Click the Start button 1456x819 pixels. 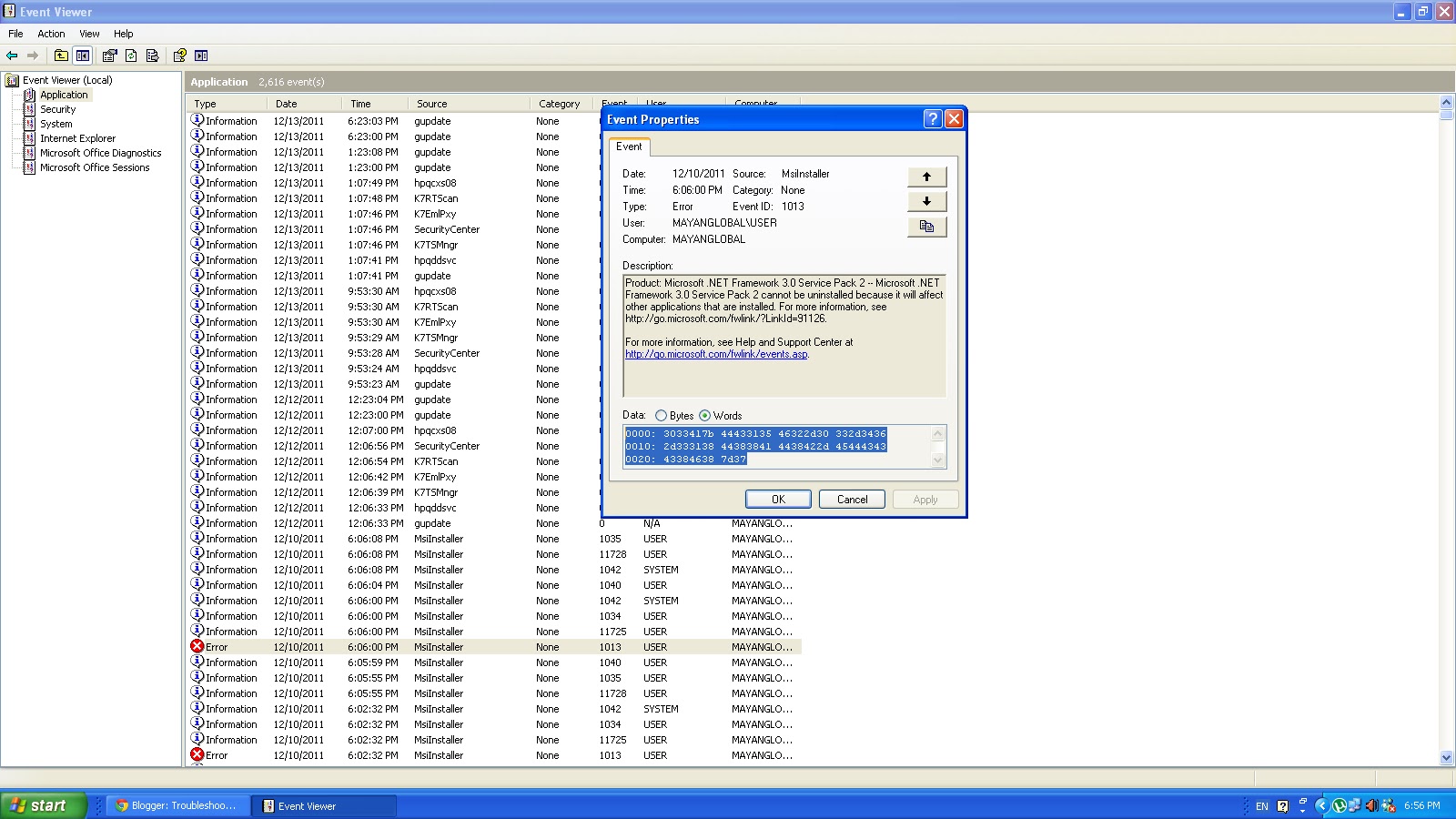pos(44,805)
